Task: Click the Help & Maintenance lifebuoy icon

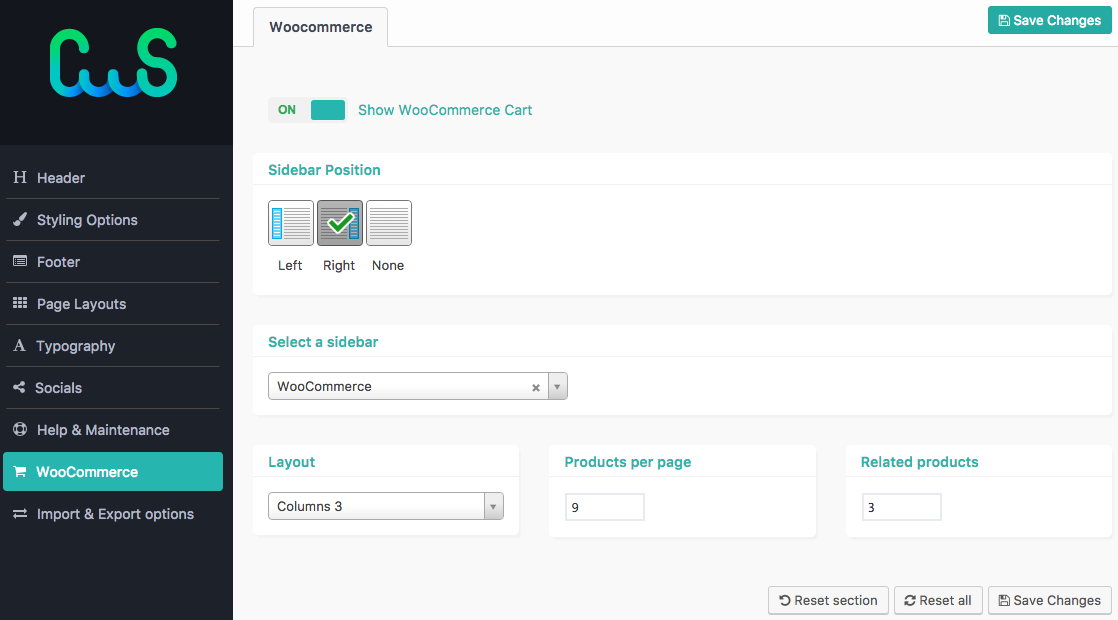Action: pos(20,429)
